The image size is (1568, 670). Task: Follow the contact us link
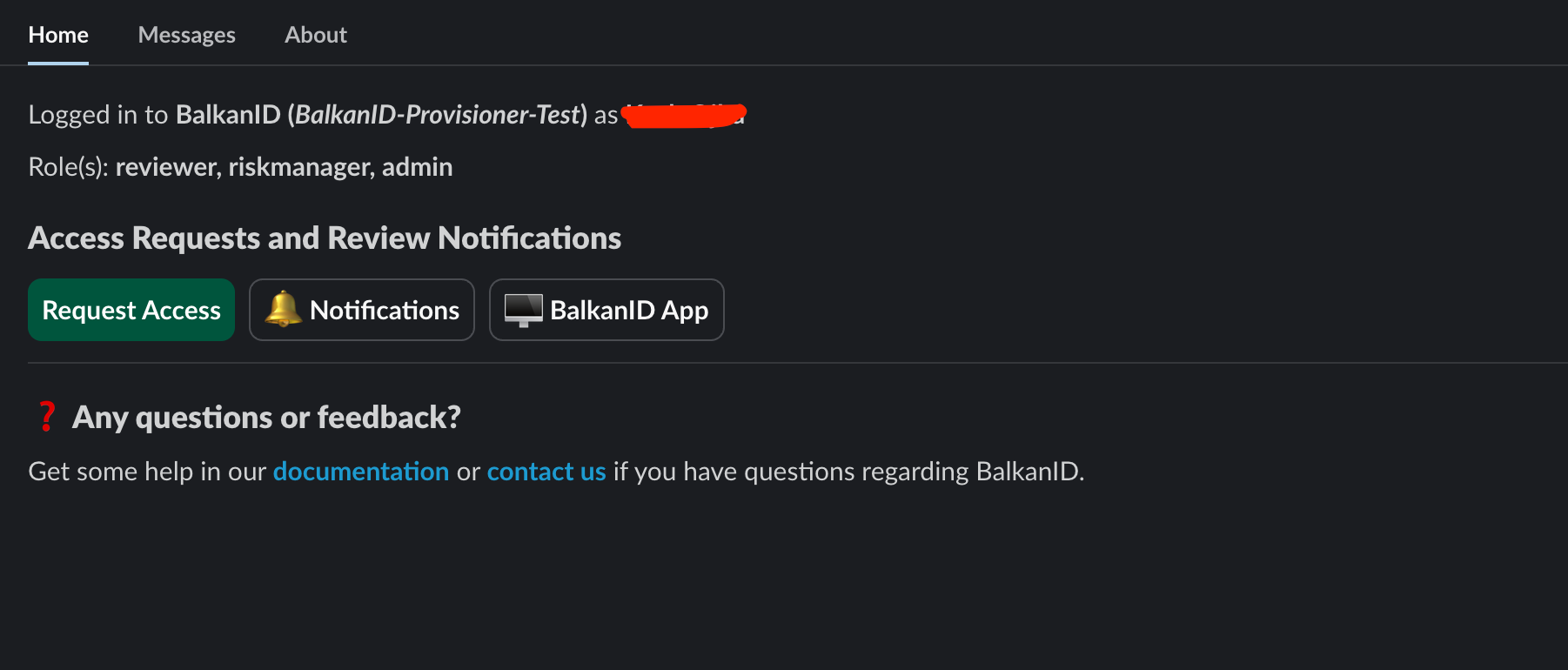[546, 472]
